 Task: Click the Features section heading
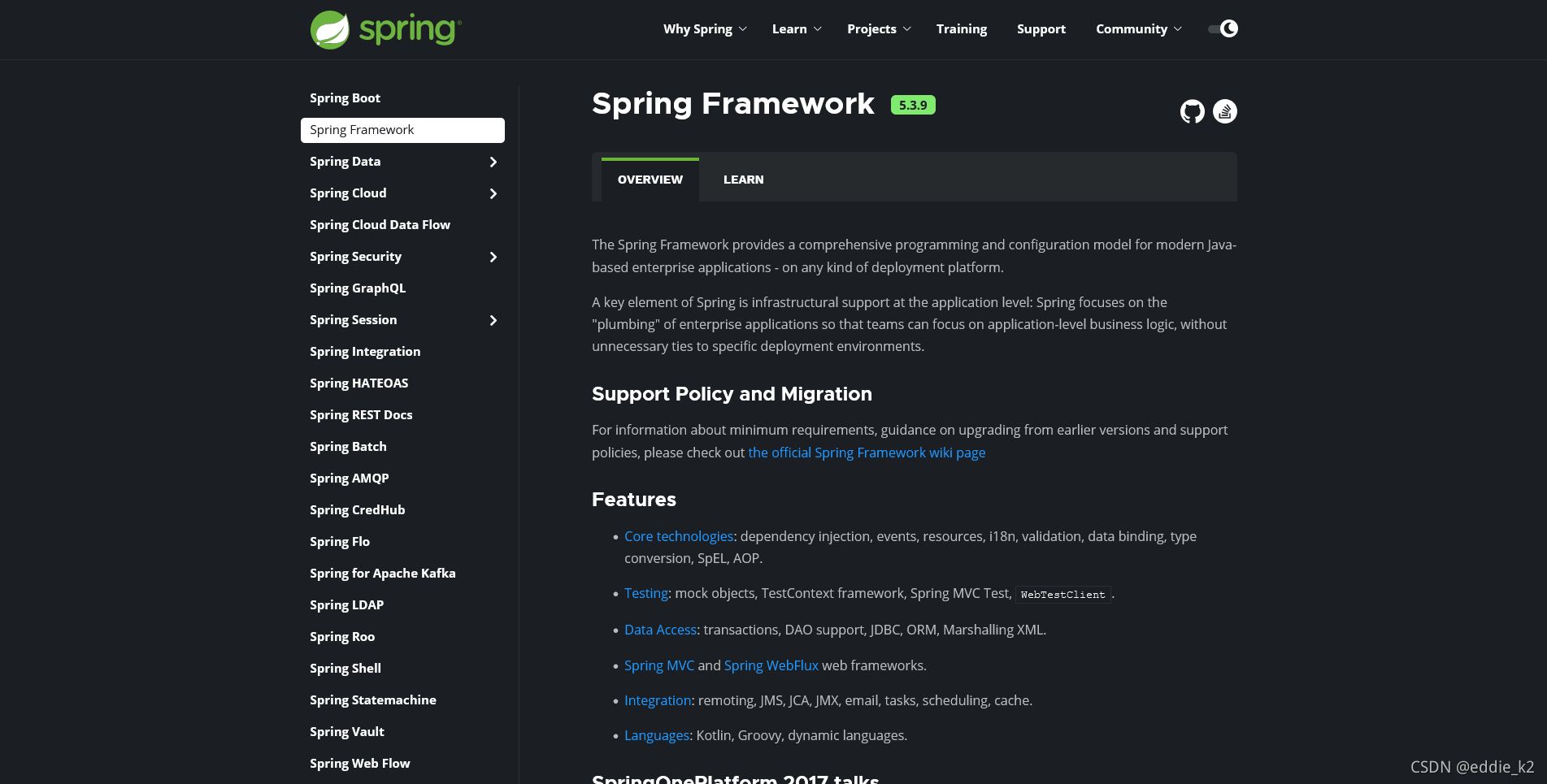(634, 500)
